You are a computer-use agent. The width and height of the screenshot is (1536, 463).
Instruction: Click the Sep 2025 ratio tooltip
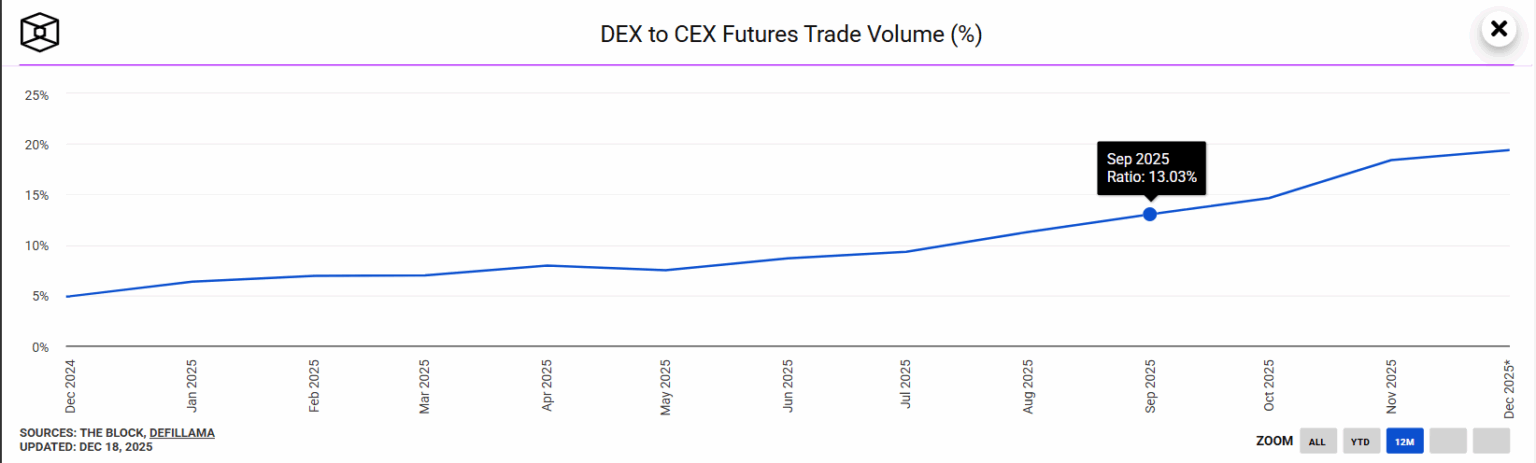1150,168
